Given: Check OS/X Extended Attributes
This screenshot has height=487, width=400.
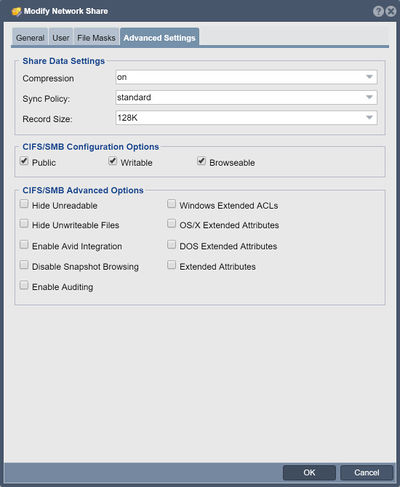Looking at the screenshot, I should coord(171,223).
